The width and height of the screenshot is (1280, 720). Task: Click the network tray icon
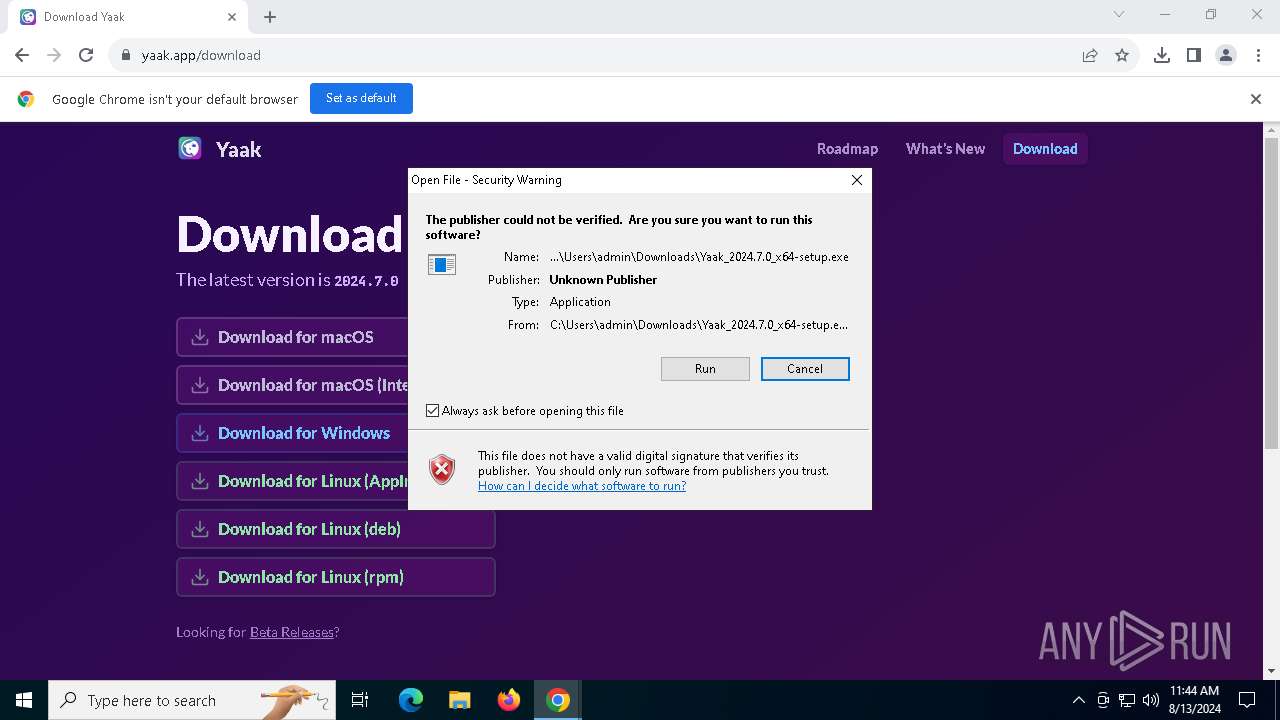click(1127, 700)
